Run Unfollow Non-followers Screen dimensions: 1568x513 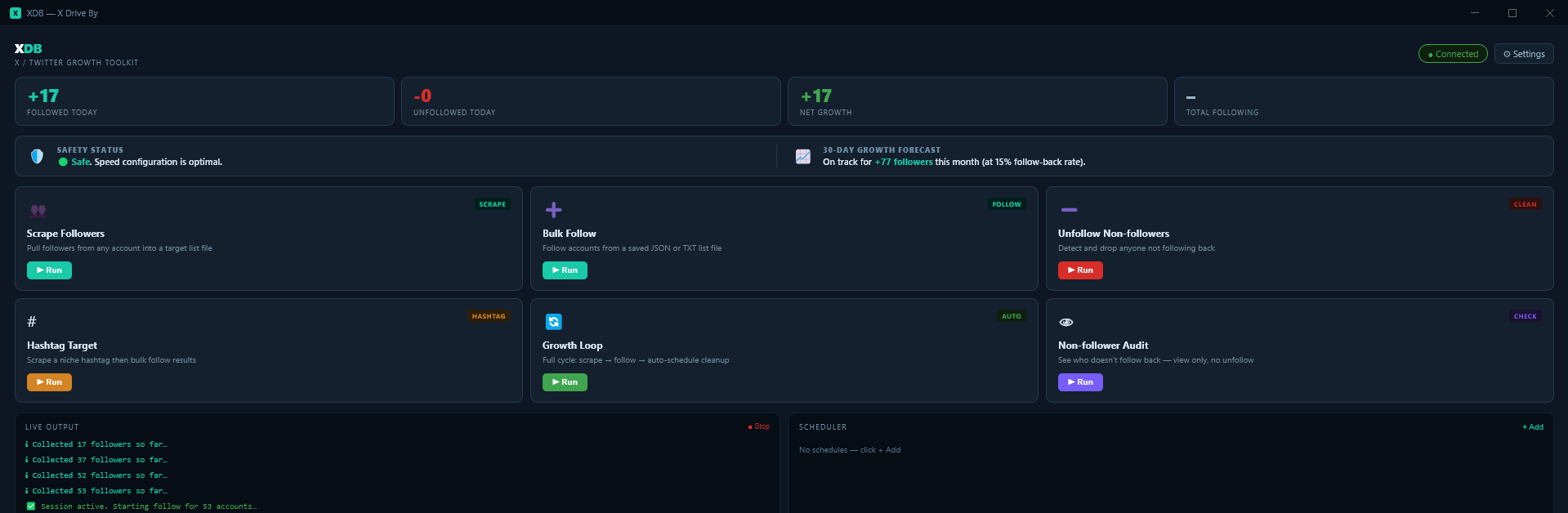coord(1080,270)
